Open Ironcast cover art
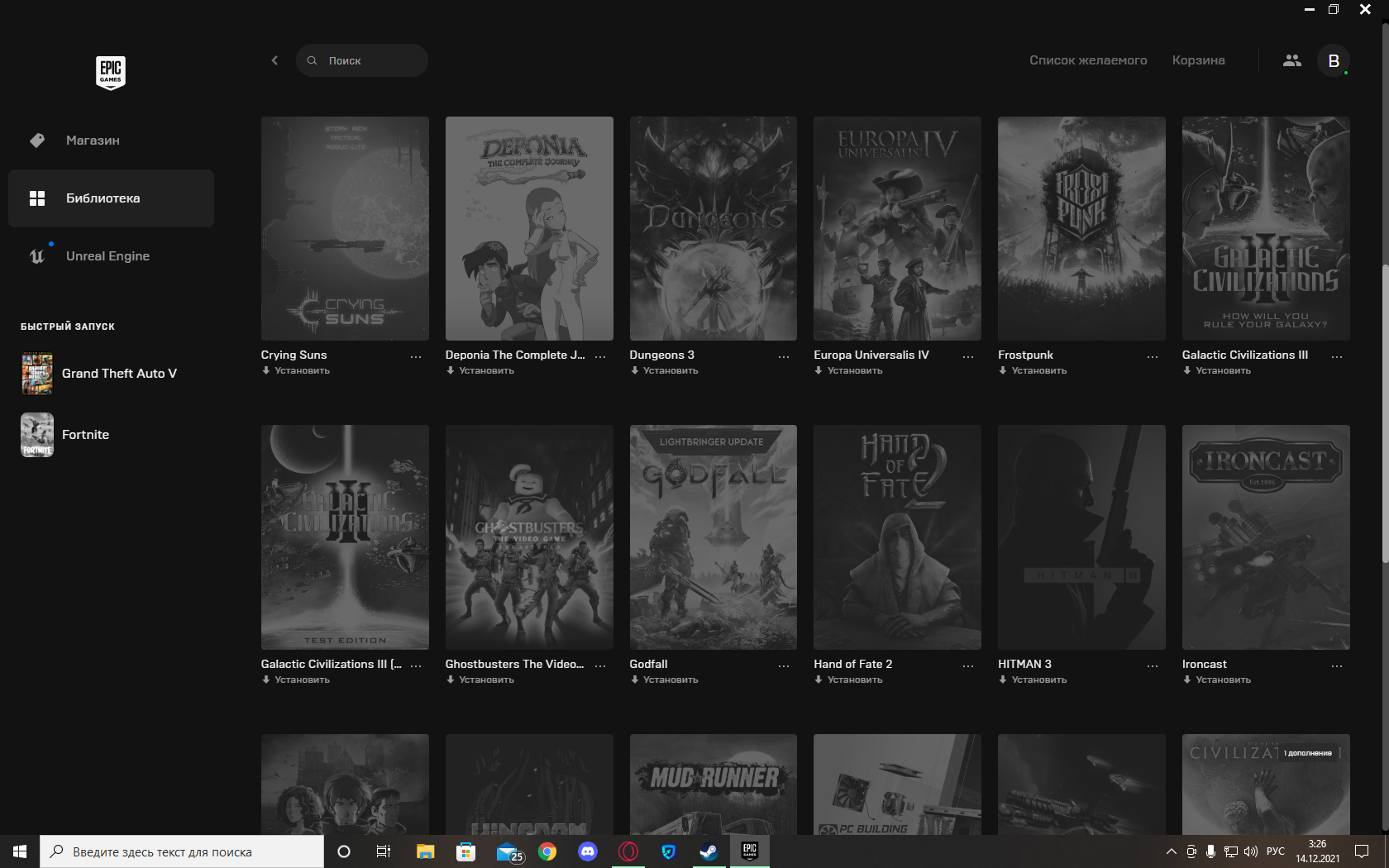This screenshot has height=868, width=1389. (x=1266, y=537)
